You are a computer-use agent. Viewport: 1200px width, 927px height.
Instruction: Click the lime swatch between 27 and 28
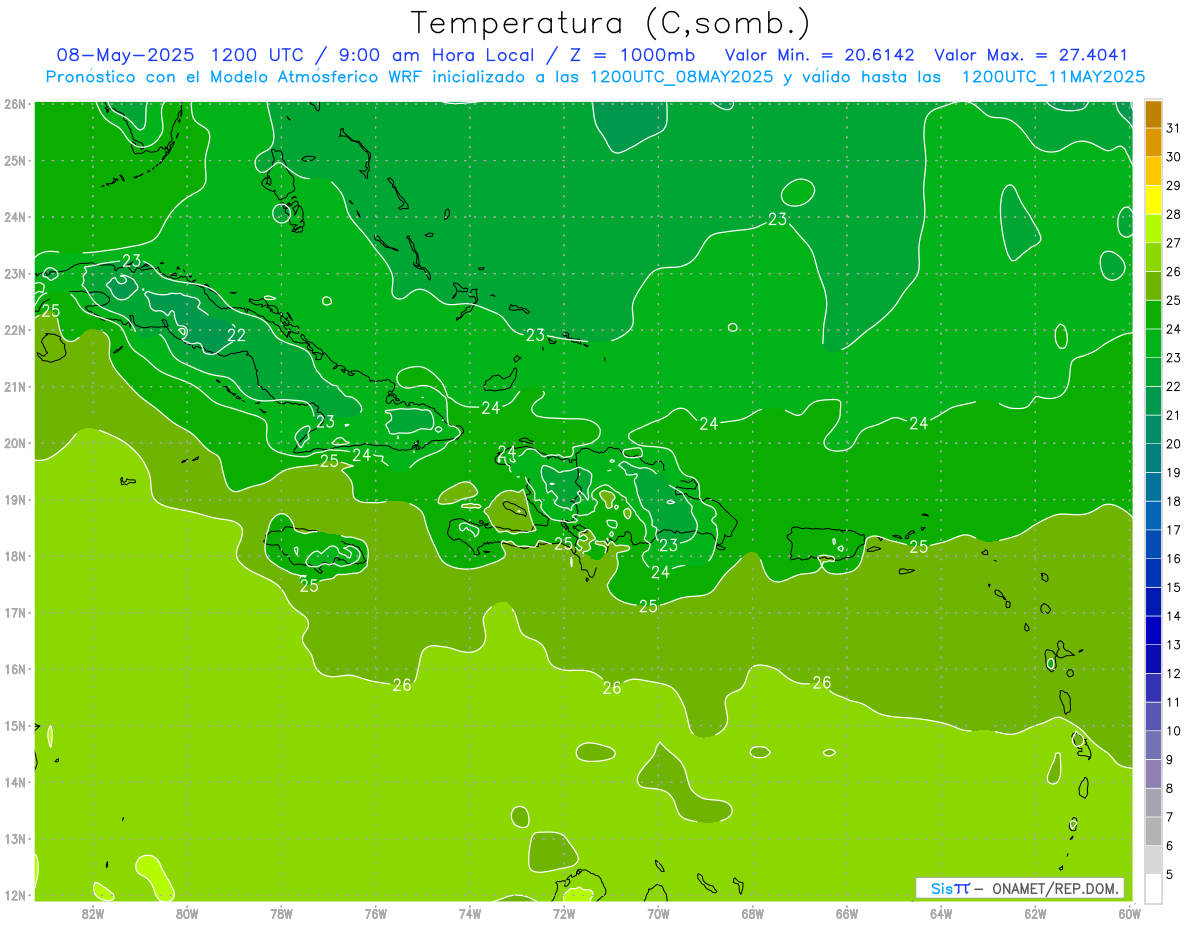(x=1153, y=229)
